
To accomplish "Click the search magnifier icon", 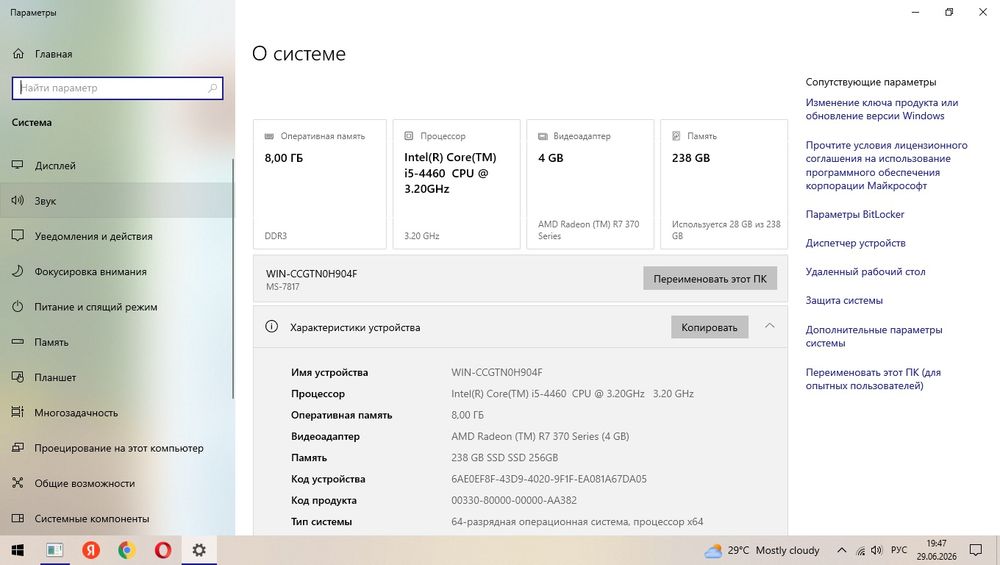I will tap(212, 88).
